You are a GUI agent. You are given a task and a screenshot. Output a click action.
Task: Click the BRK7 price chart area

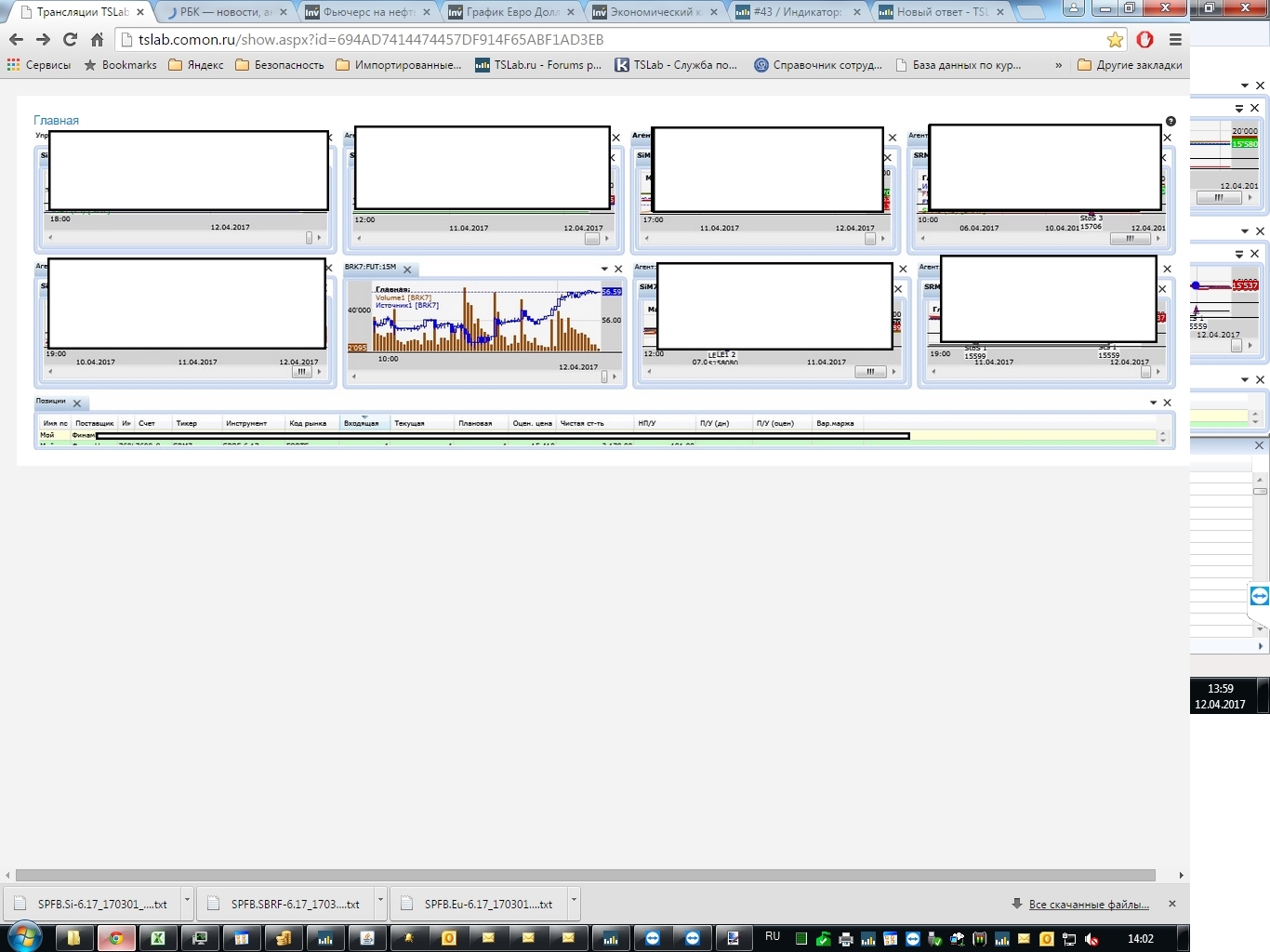485,318
